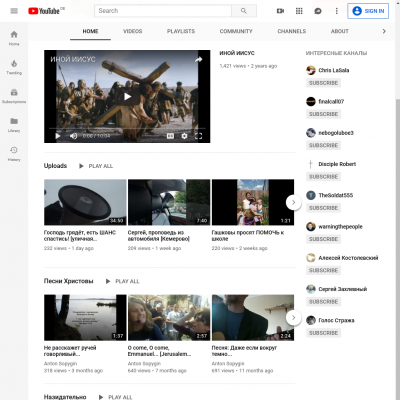The width and height of the screenshot is (400, 400).
Task: Show next Песни Христовы videos with the arrow
Action: [293, 318]
